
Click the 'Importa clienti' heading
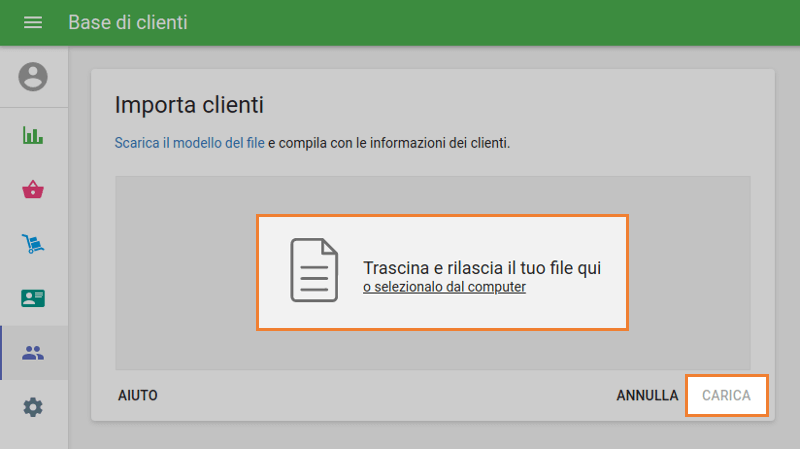(189, 105)
